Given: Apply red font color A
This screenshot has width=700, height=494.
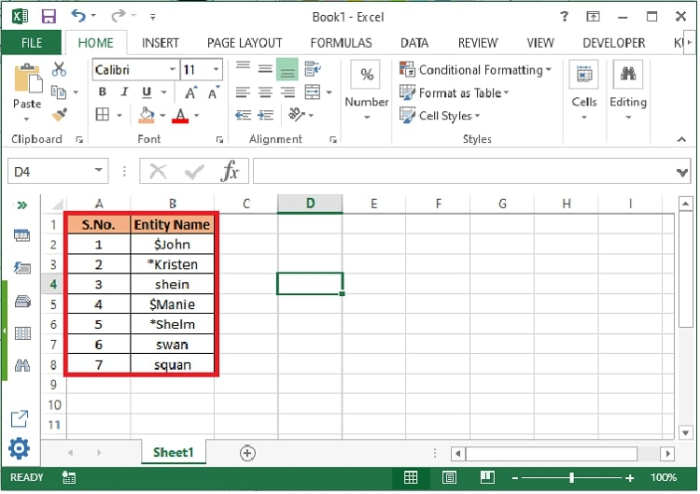Looking at the screenshot, I should pos(180,116).
